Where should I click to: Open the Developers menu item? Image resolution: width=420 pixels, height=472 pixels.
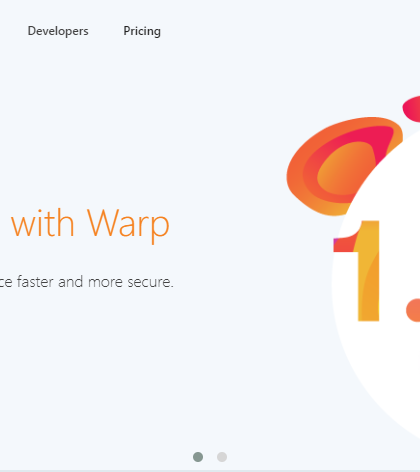tap(58, 31)
